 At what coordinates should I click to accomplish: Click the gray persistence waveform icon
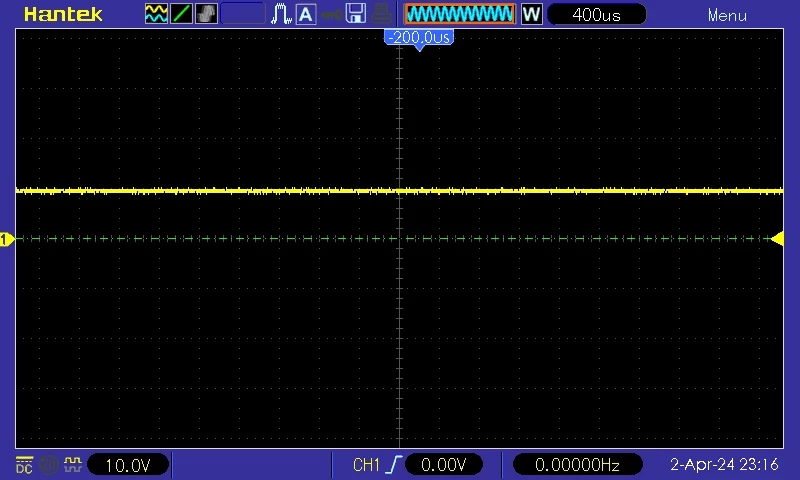(206, 14)
